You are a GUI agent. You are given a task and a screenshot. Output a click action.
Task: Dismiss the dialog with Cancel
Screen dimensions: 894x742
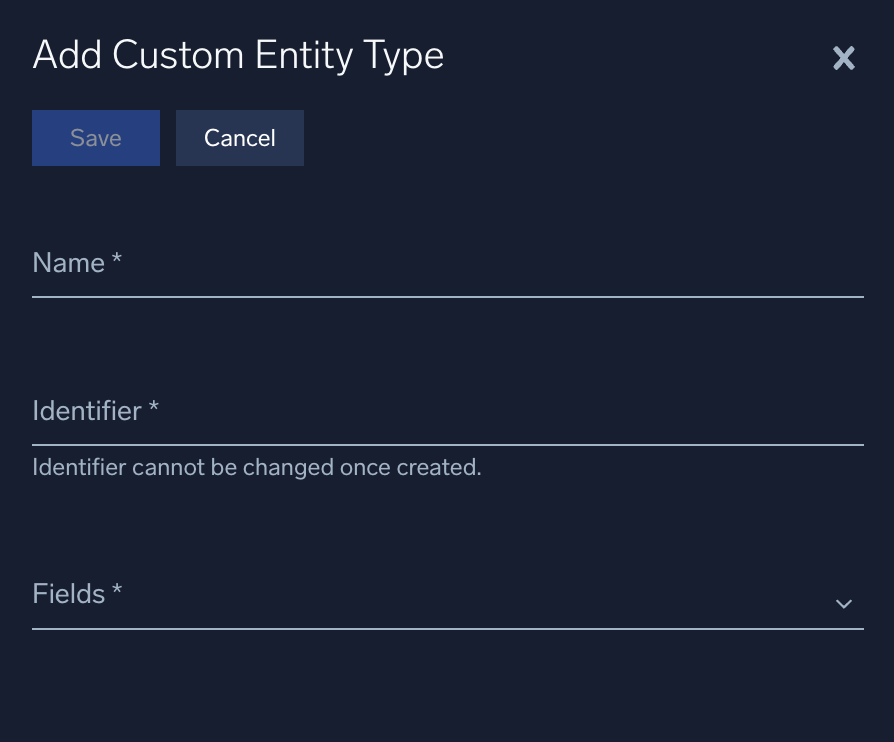[x=239, y=137]
